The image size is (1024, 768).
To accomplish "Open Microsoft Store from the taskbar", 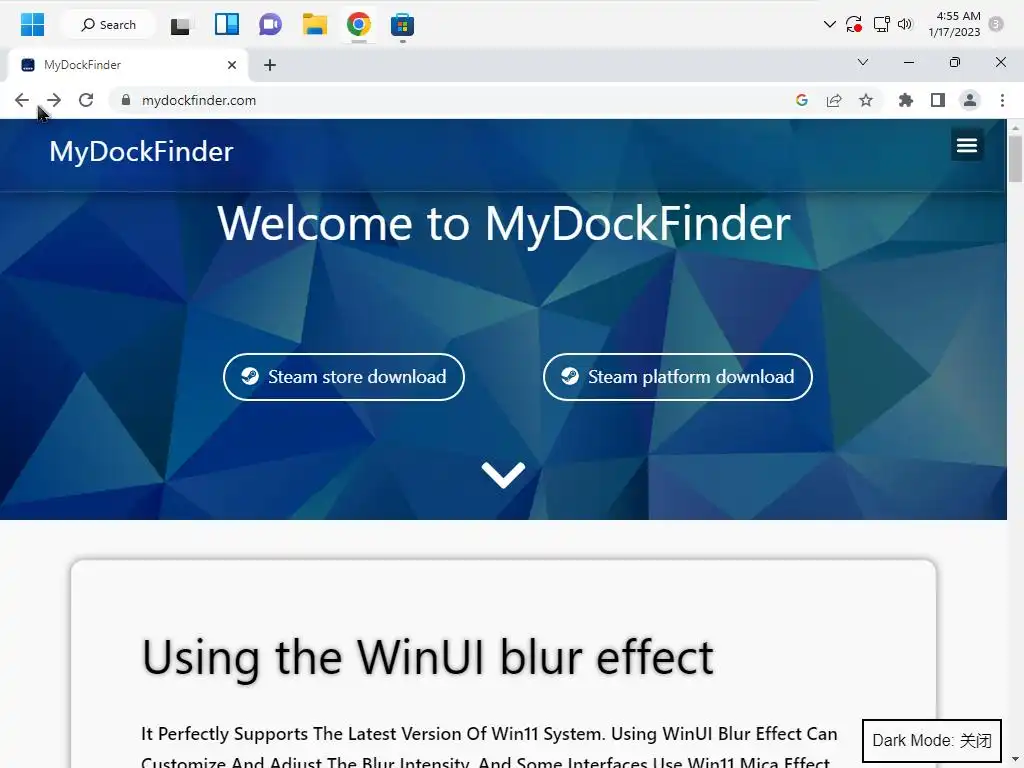I will (x=402, y=25).
